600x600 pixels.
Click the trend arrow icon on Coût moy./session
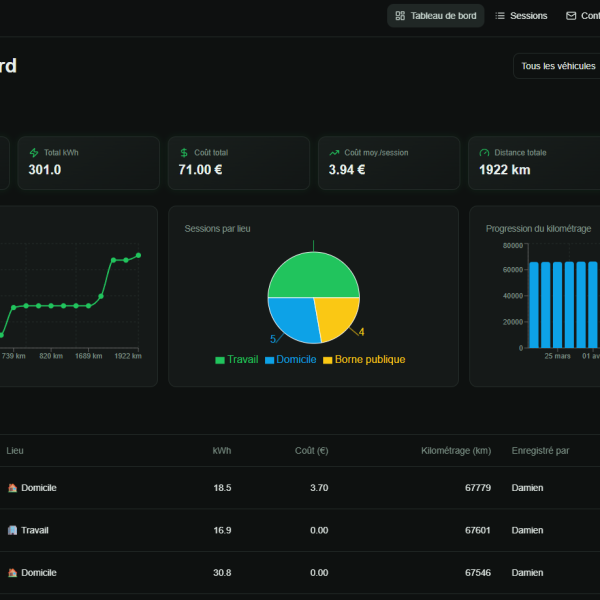tap(334, 153)
